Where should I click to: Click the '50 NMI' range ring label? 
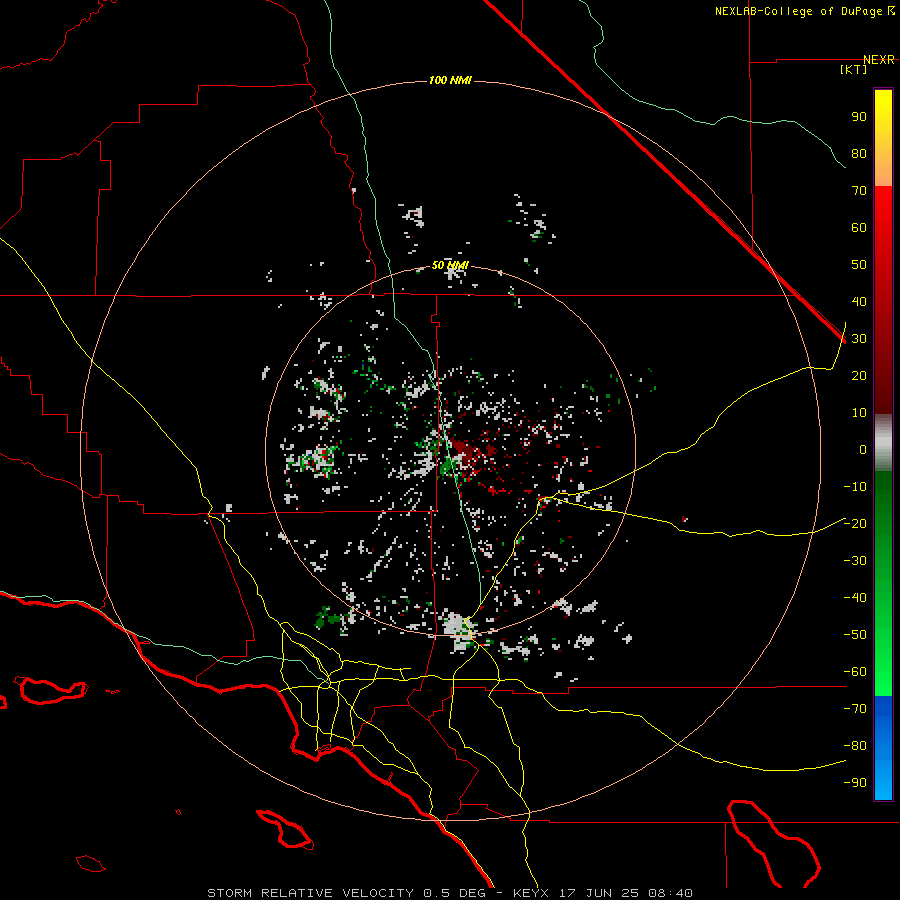[450, 265]
